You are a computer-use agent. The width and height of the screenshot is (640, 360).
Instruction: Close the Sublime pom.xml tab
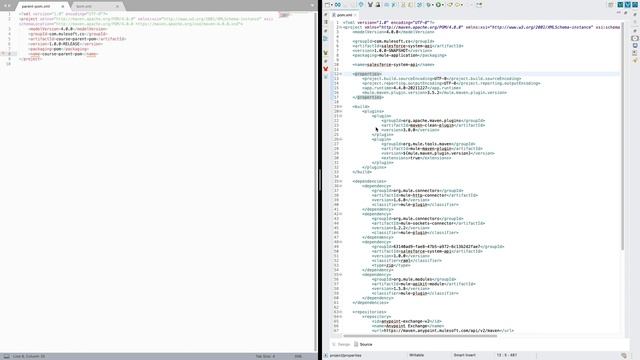tap(117, 7)
